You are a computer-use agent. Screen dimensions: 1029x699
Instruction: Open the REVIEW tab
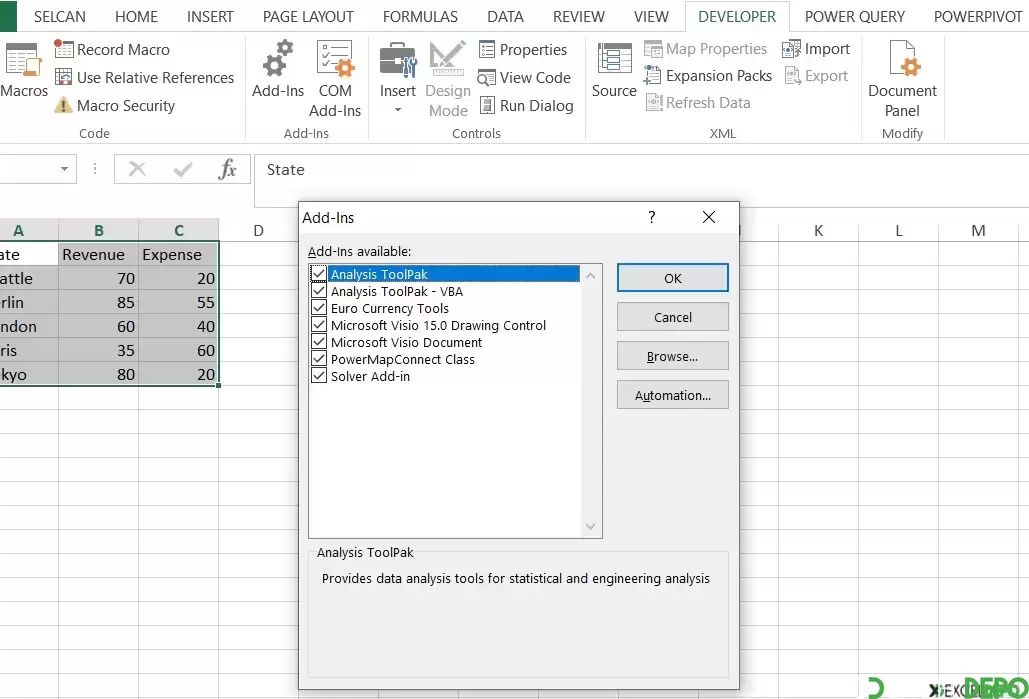[578, 16]
